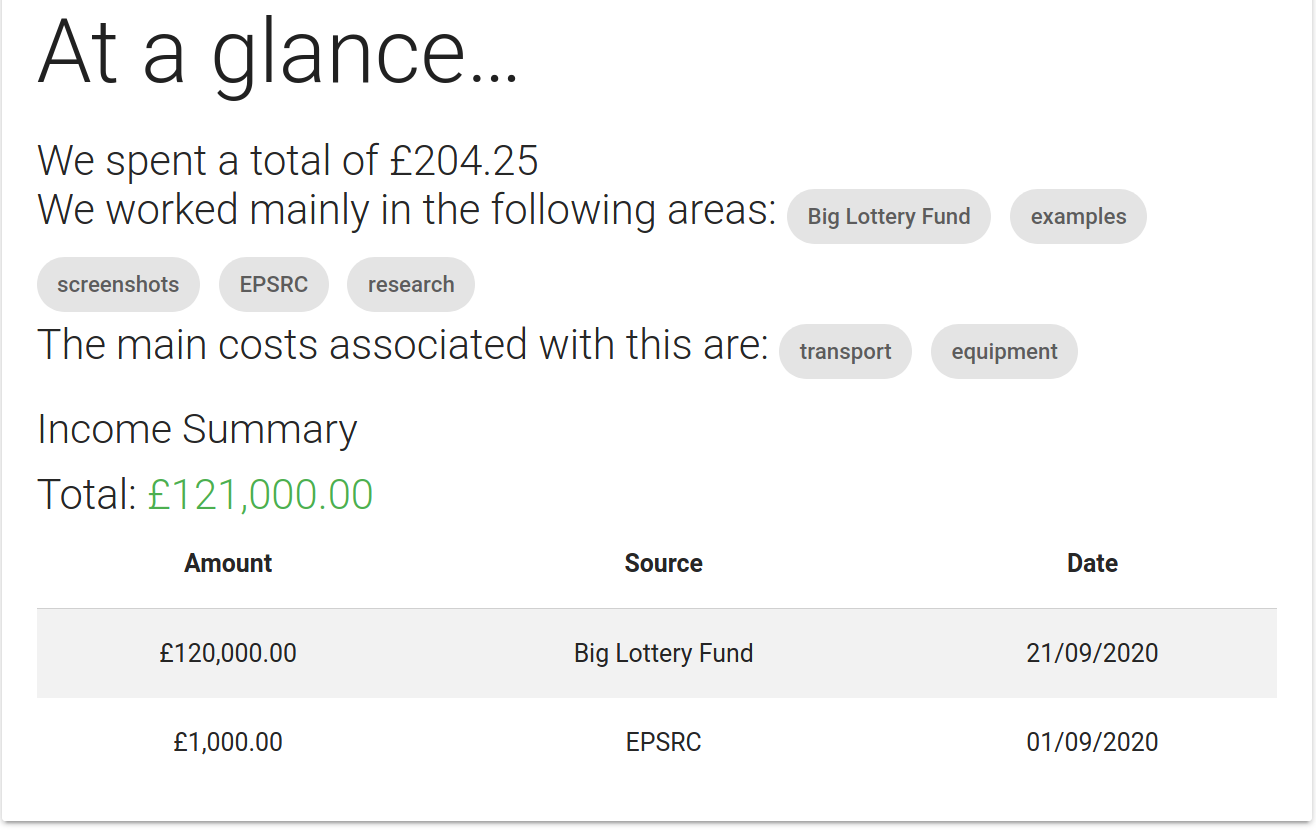This screenshot has width=1316, height=830.
Task: Click the 01/09/2020 date cell
Action: point(1092,742)
